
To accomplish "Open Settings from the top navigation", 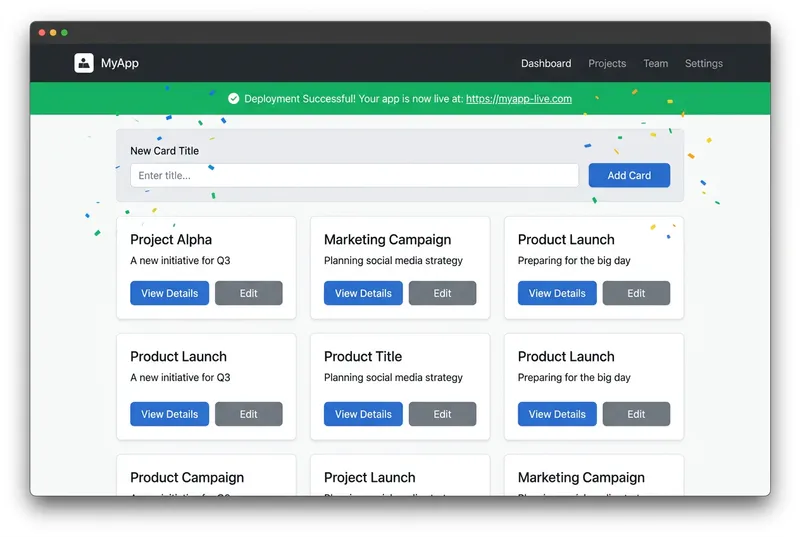I will click(x=704, y=63).
